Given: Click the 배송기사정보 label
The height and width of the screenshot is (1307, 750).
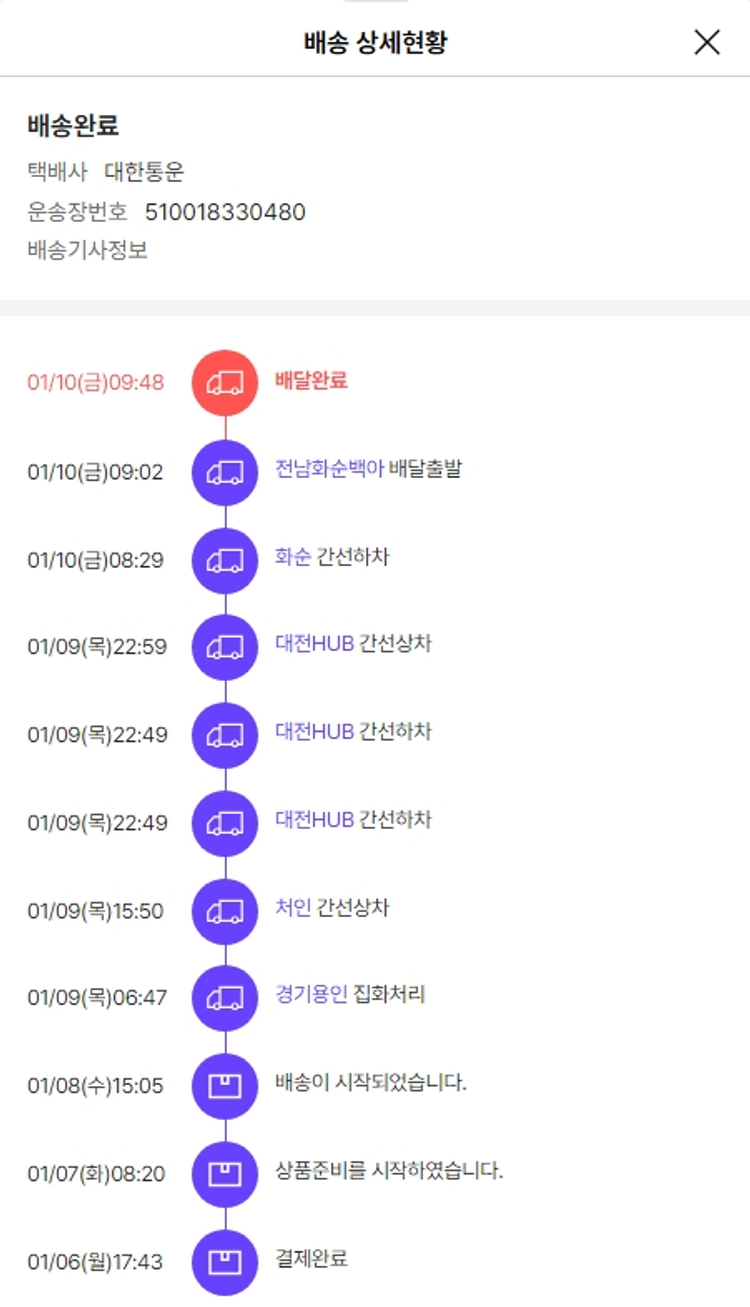Looking at the screenshot, I should [88, 250].
